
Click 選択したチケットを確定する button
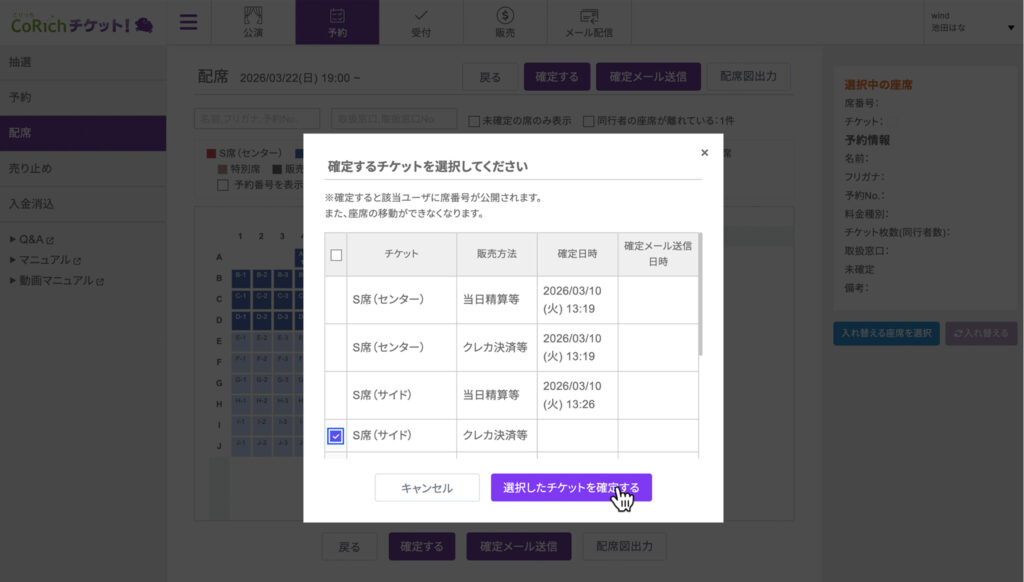click(x=571, y=488)
